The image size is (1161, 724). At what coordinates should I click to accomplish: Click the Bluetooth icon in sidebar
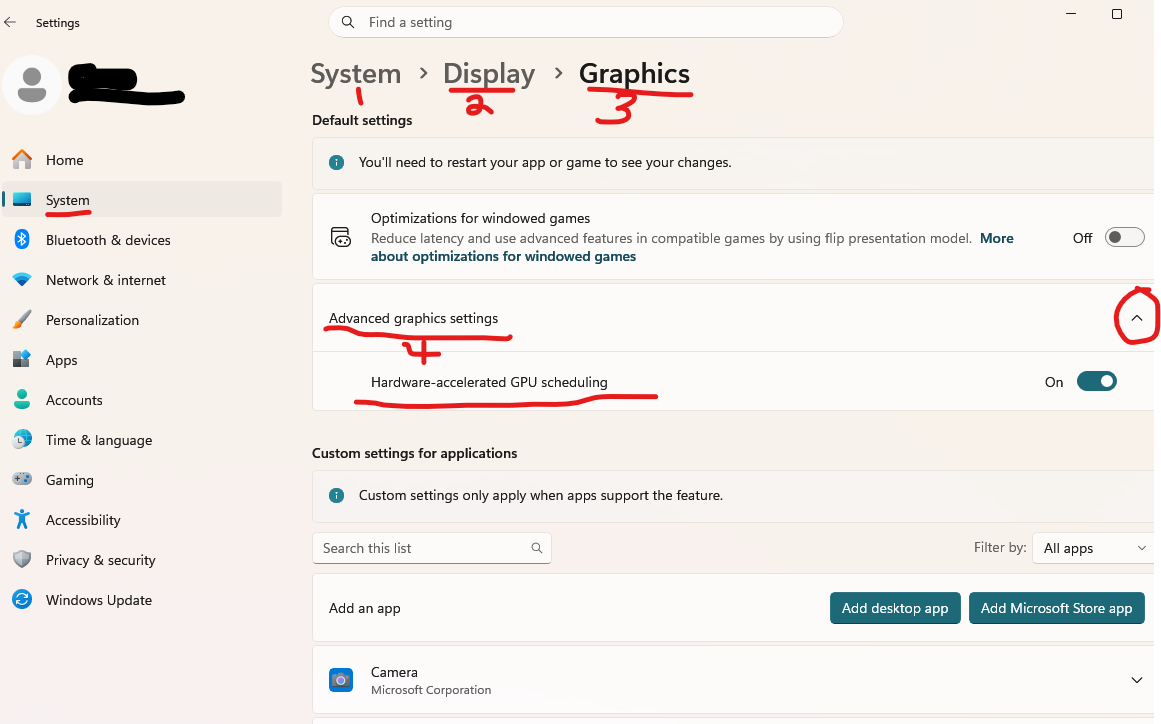22,239
